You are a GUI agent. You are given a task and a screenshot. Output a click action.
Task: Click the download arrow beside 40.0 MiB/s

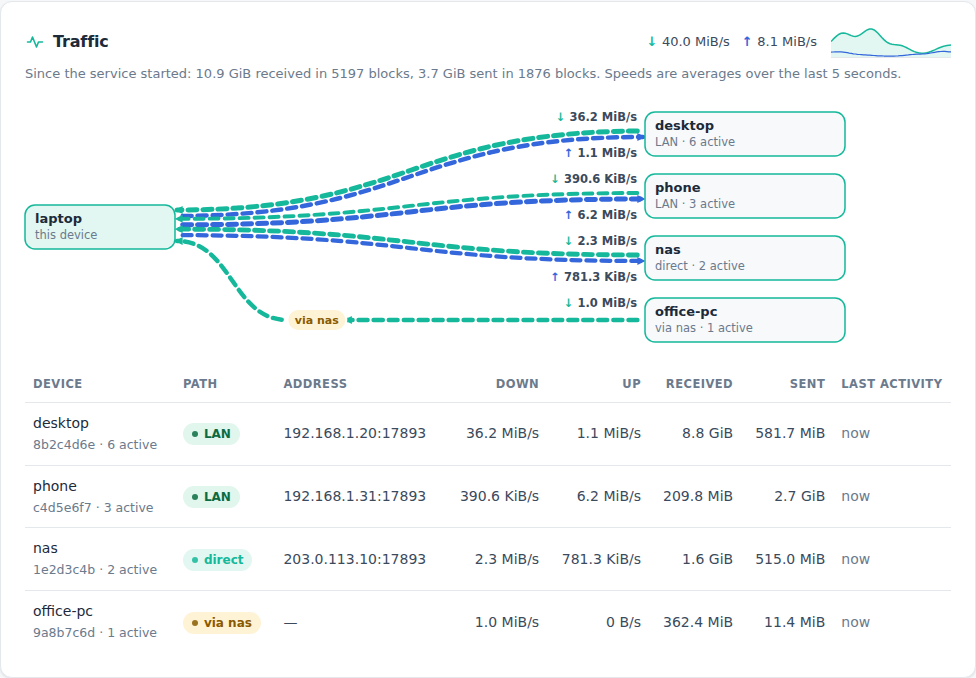click(652, 41)
